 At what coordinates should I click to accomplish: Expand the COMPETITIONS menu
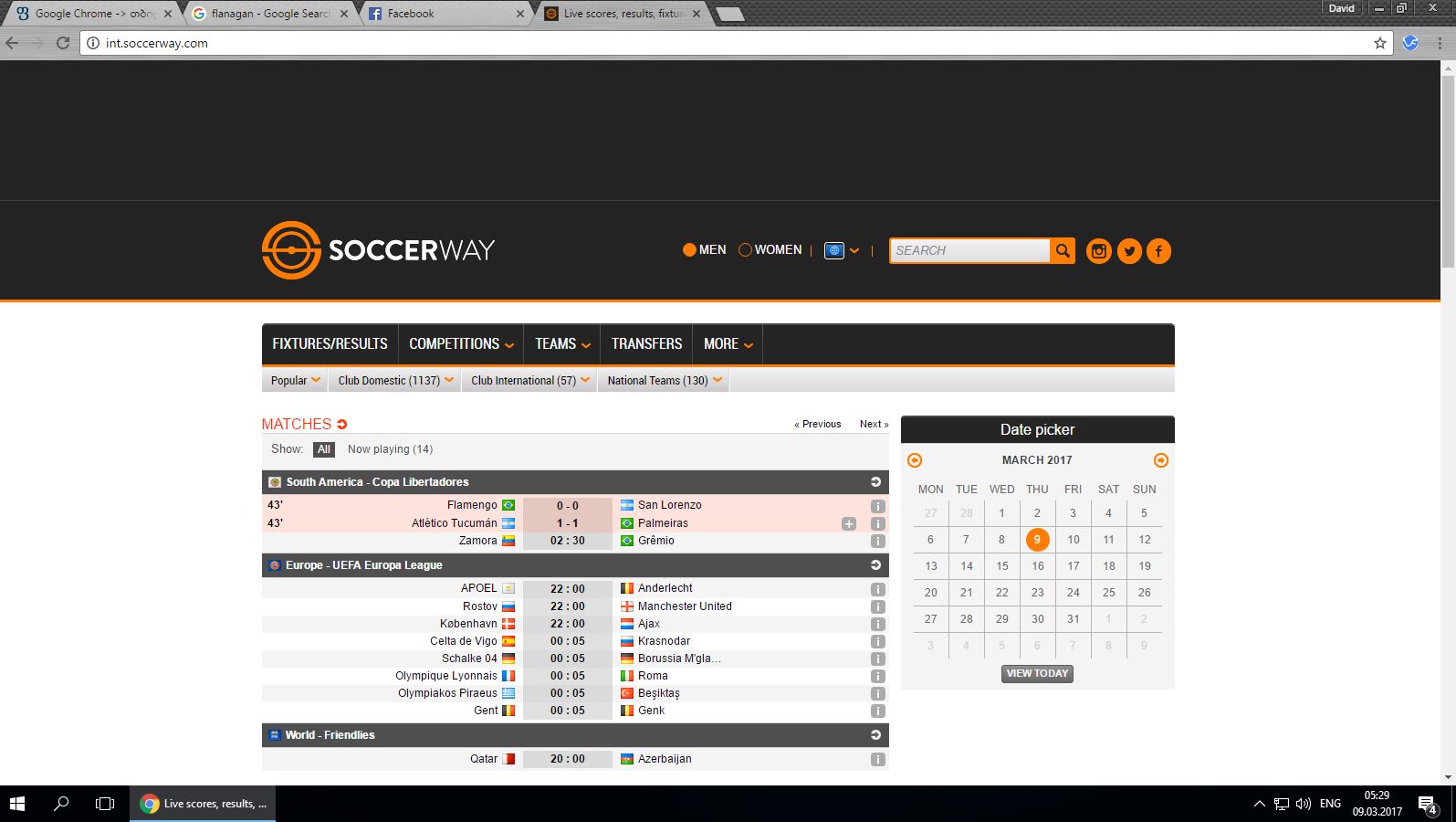[461, 344]
